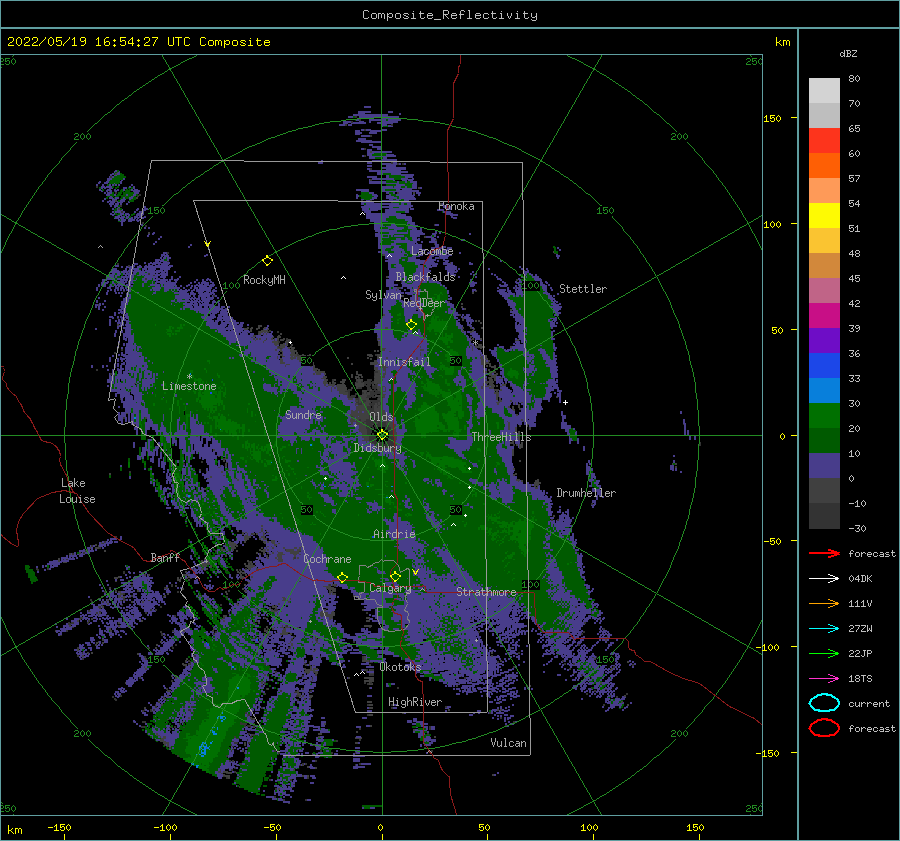Screen dimensions: 900x841
Task: Select the green 30 dBZ color swatch
Action: (824, 416)
